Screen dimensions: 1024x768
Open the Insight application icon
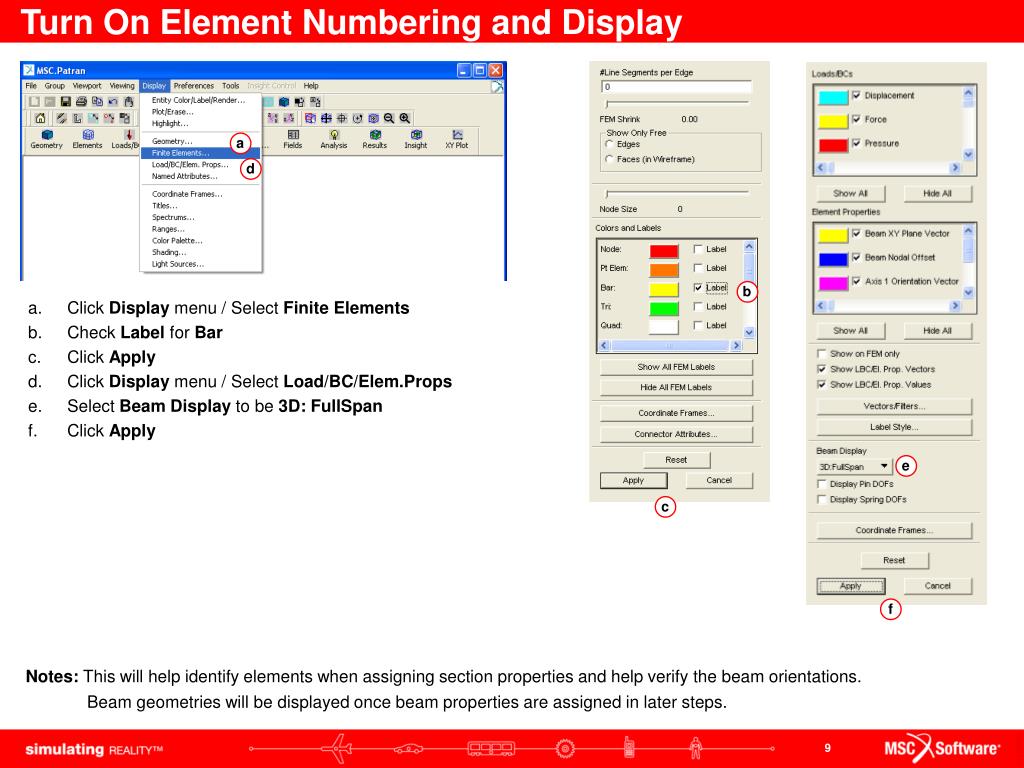tap(415, 139)
